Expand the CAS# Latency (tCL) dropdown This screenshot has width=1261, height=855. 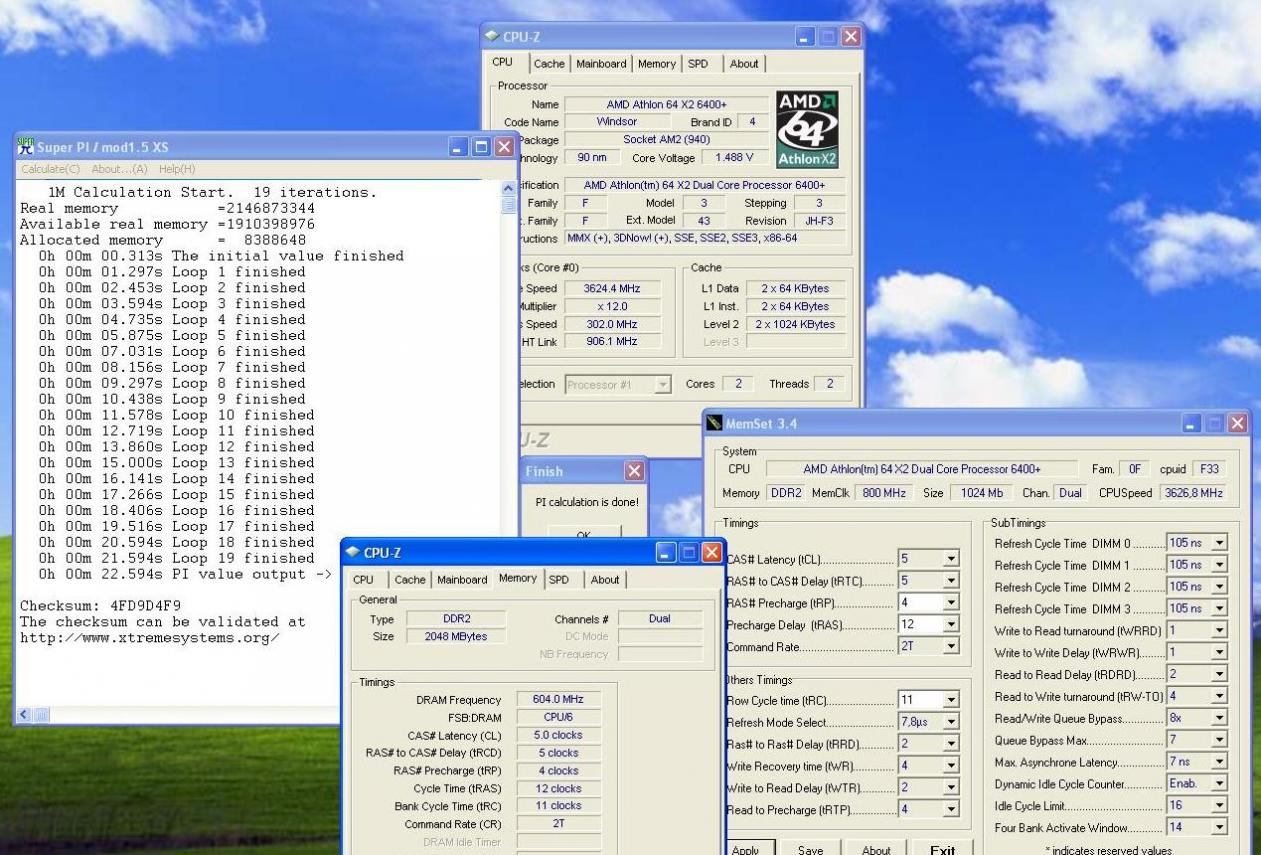(x=951, y=560)
